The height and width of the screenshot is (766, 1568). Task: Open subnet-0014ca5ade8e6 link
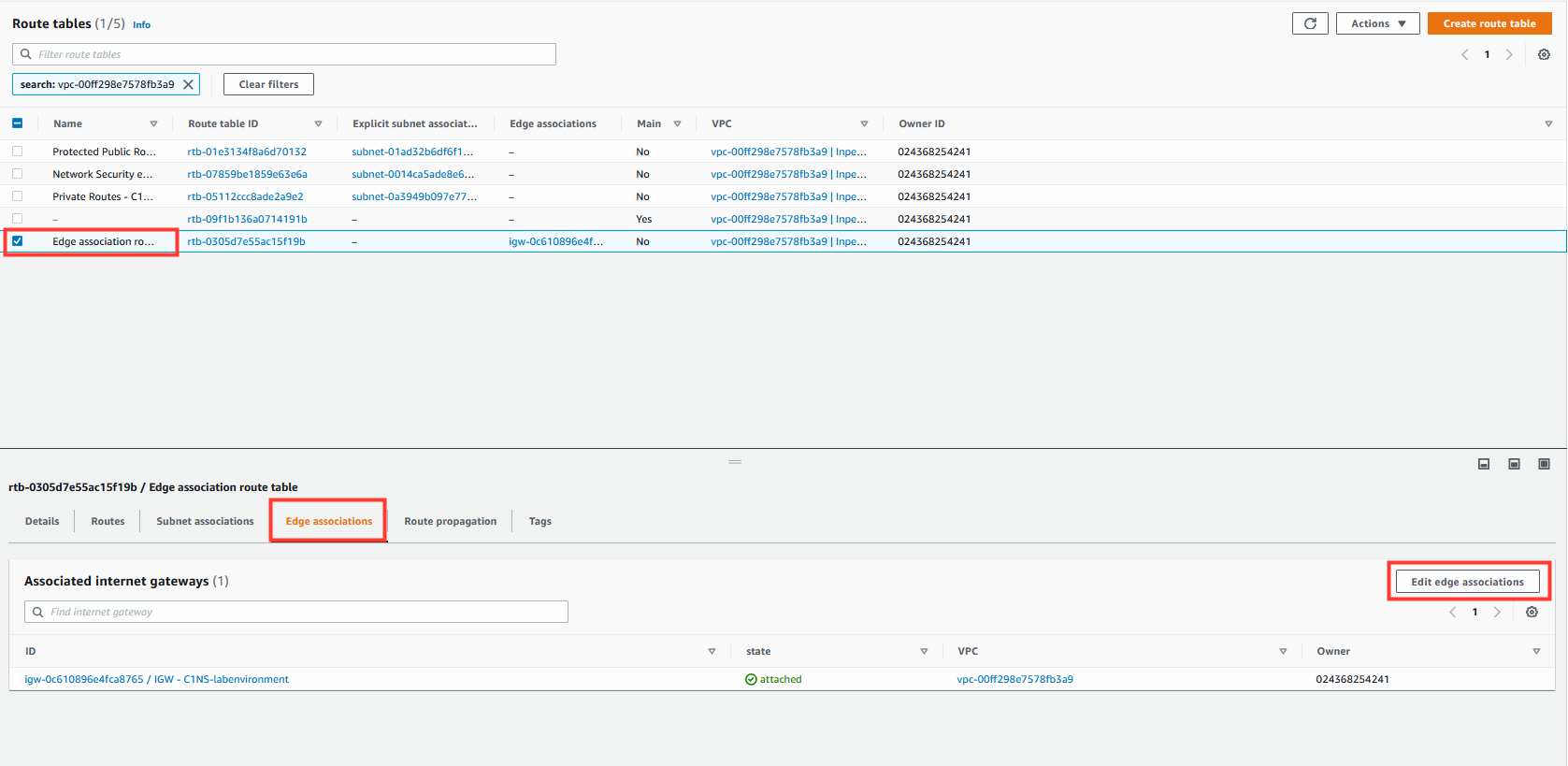(413, 174)
